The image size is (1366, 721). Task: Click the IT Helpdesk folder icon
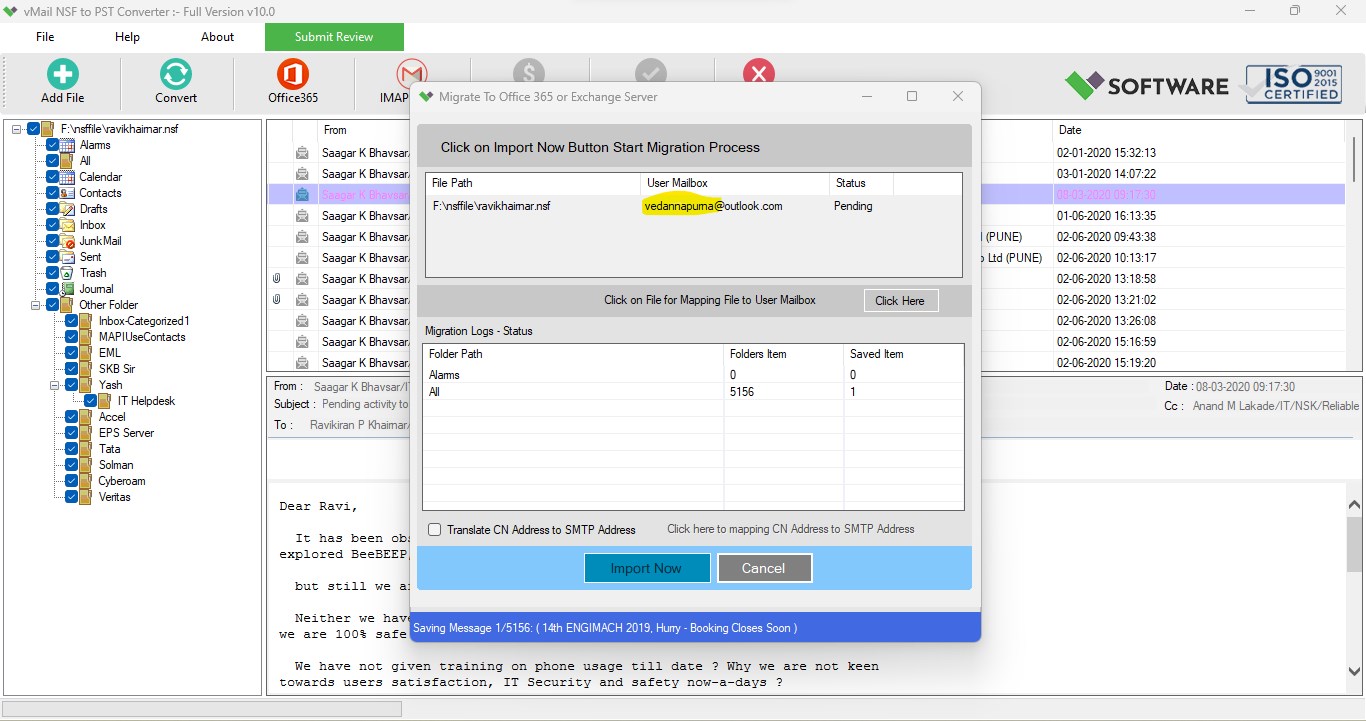(105, 401)
